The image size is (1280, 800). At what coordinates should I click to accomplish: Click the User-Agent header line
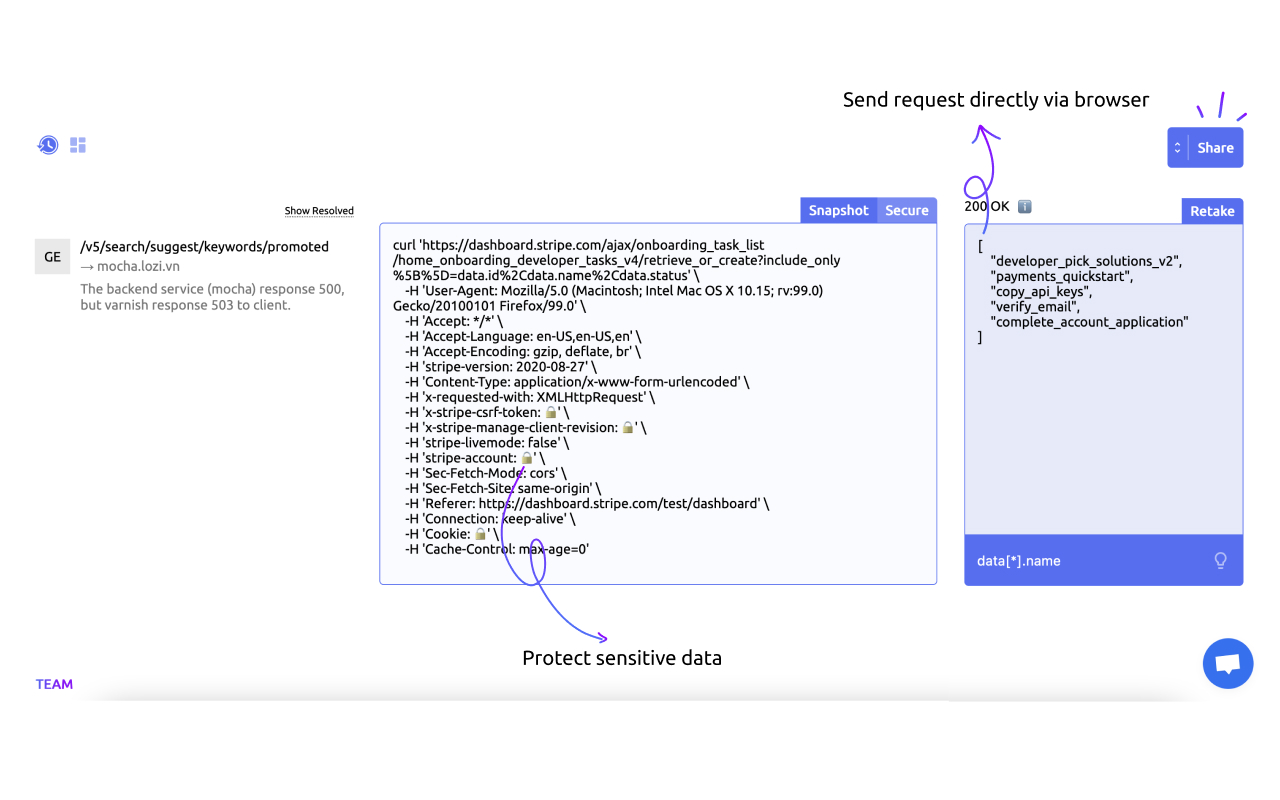tap(608, 298)
